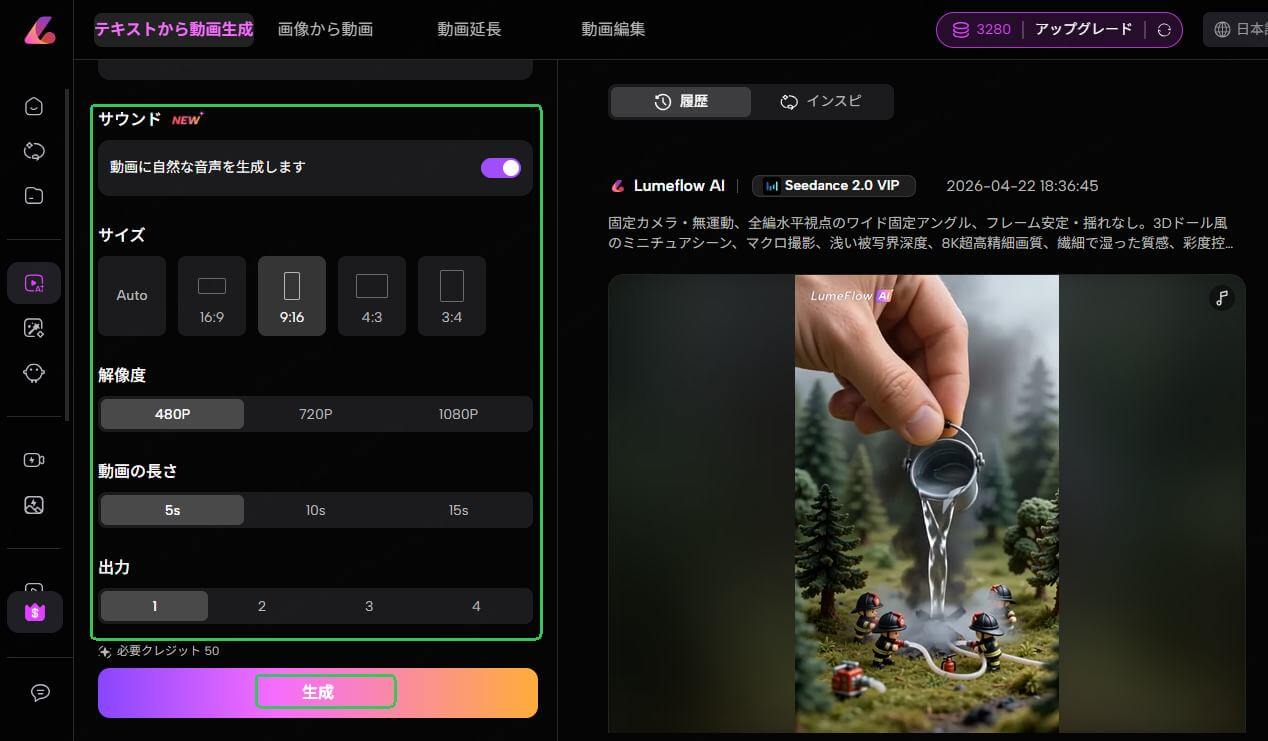The image size is (1268, 741).
Task: Select 4:3 aspect ratio
Action: pyautogui.click(x=372, y=296)
